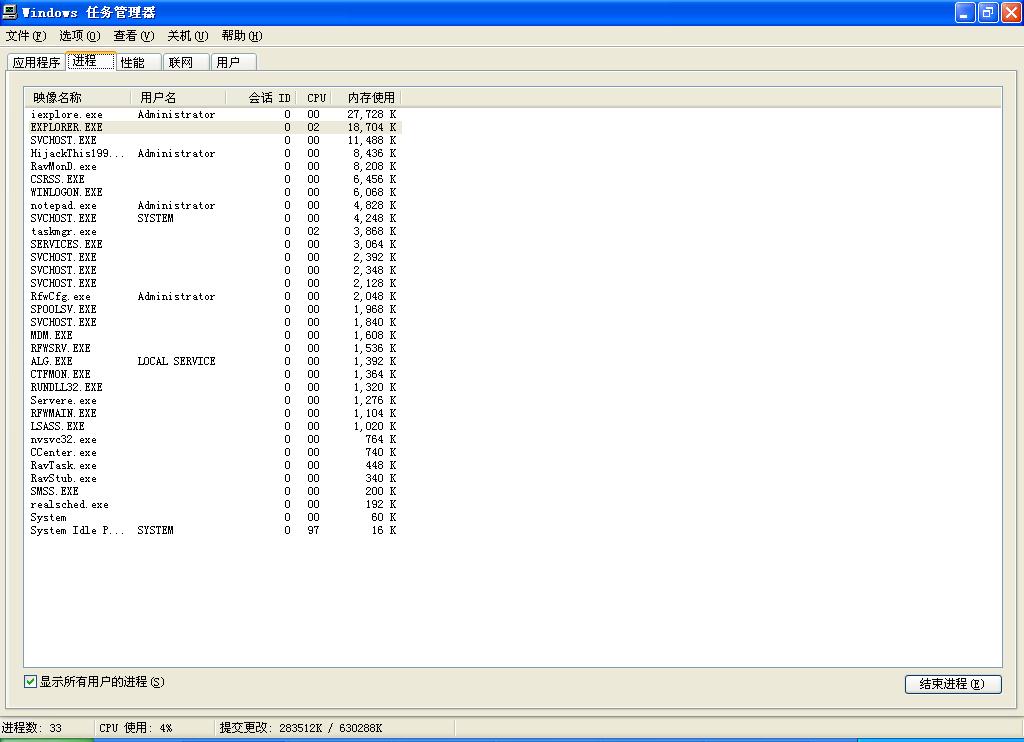Sort by 映像名称 column header

click(x=78, y=98)
